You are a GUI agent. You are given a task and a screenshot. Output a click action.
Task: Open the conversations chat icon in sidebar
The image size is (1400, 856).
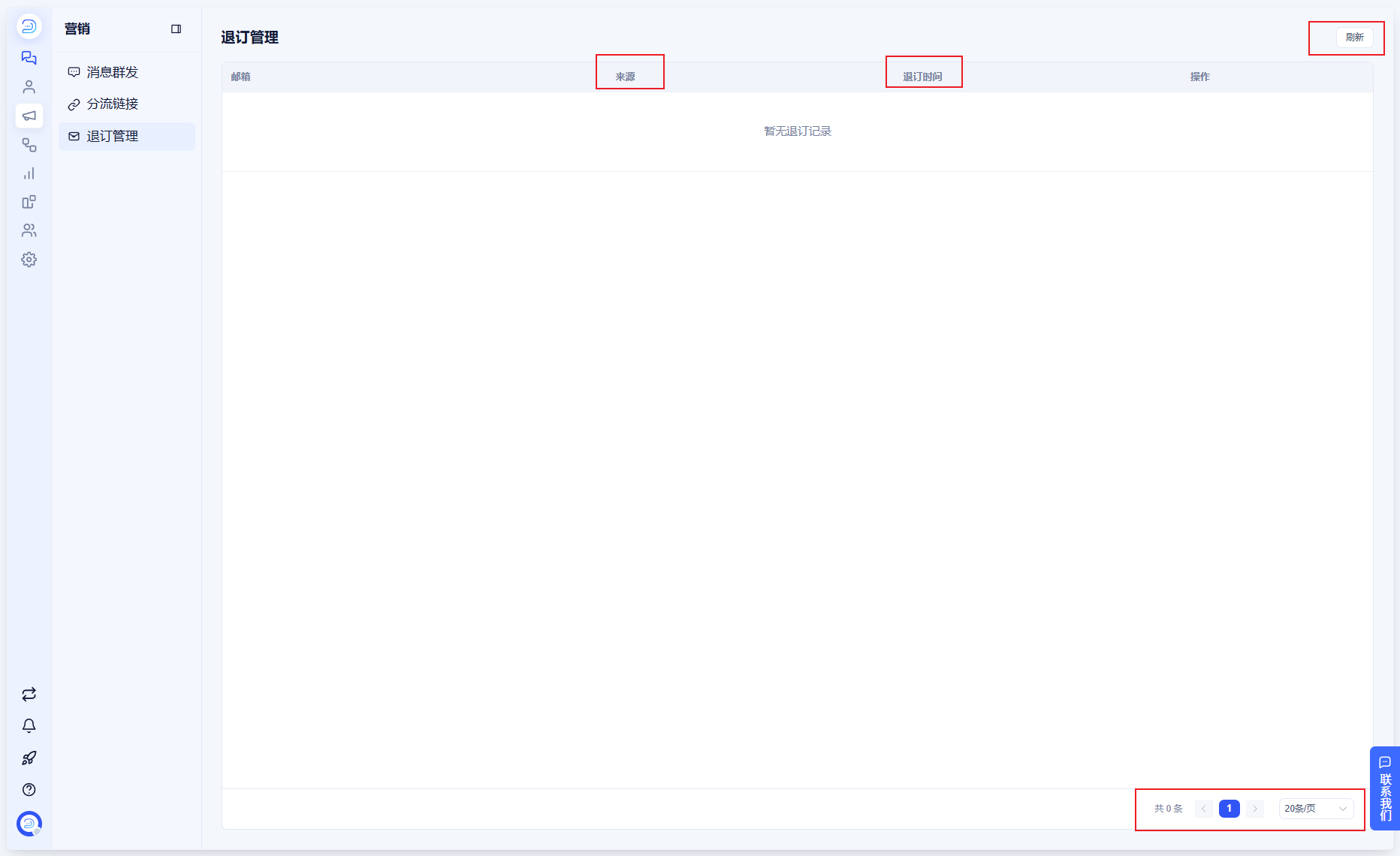(x=29, y=58)
